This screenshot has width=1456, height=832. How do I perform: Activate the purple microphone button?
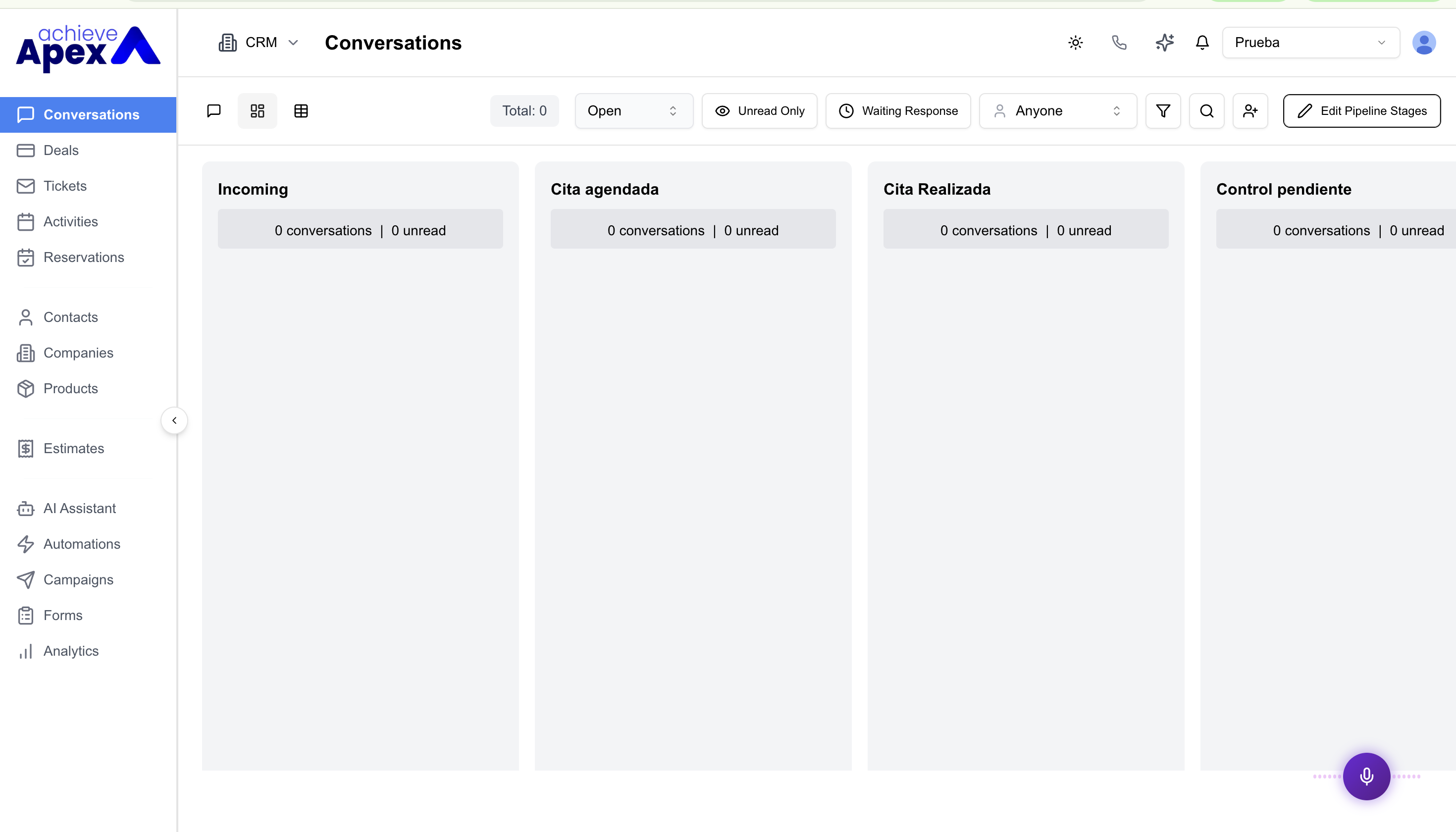pyautogui.click(x=1366, y=776)
